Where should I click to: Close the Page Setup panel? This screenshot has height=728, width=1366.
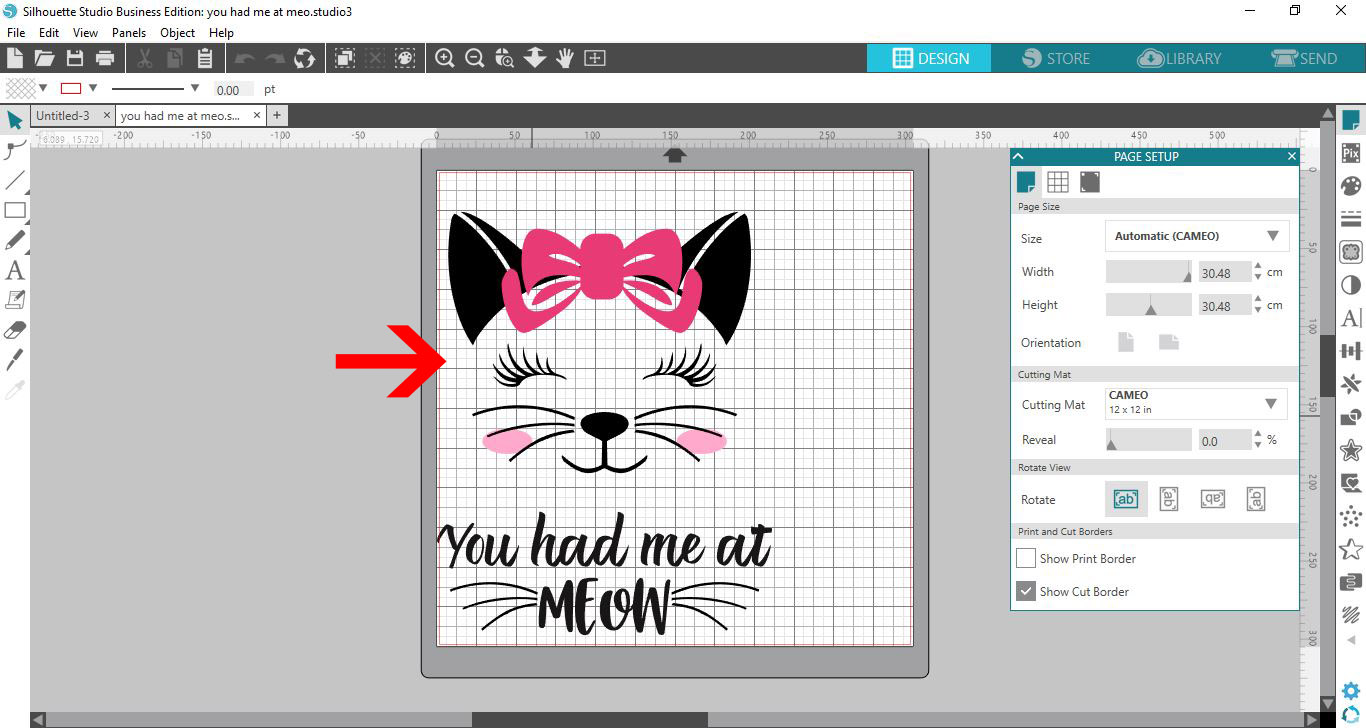point(1291,156)
